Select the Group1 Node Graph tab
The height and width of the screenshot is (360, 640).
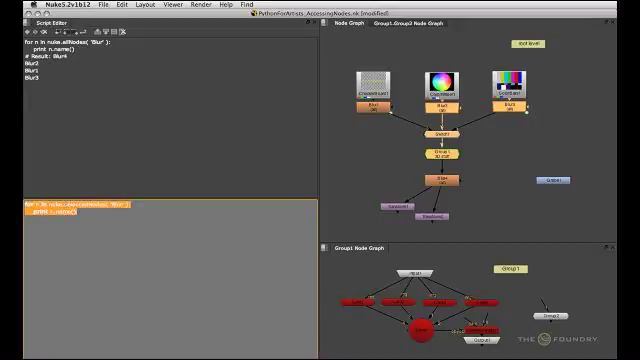click(359, 248)
